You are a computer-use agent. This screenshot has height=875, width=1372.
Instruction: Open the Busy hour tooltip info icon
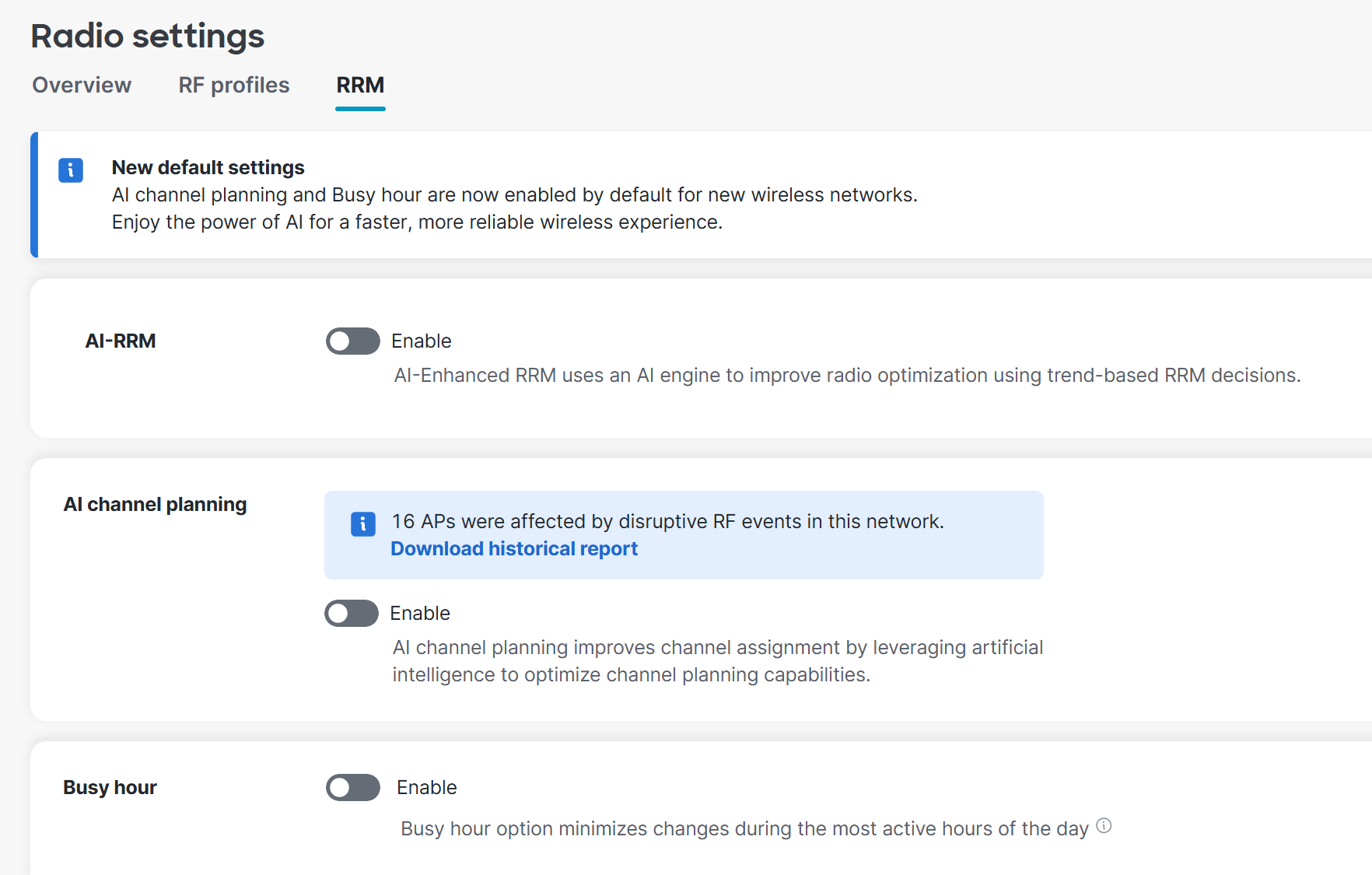(x=1104, y=828)
